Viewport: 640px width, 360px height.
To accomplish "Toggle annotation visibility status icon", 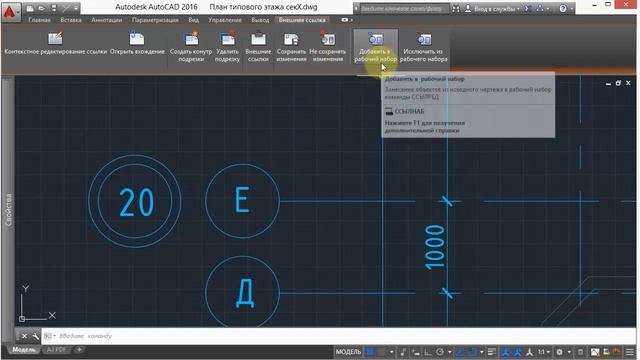I will coord(505,352).
